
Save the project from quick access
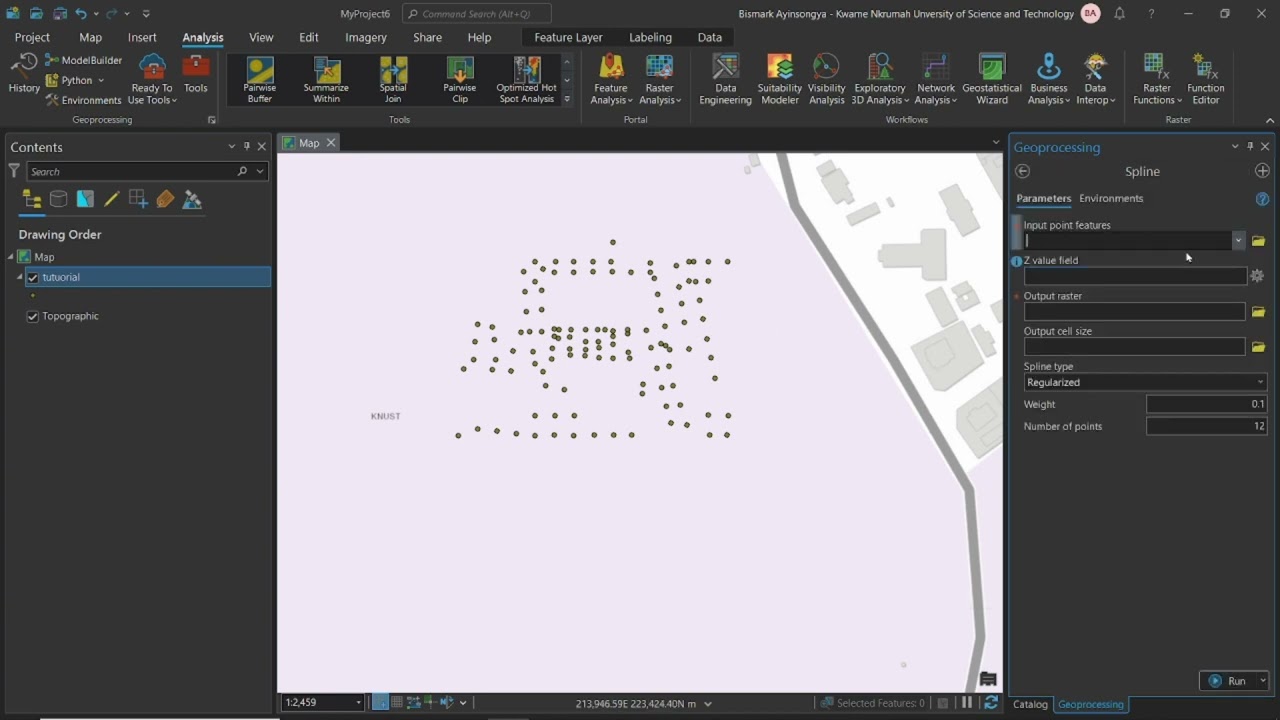click(x=58, y=14)
